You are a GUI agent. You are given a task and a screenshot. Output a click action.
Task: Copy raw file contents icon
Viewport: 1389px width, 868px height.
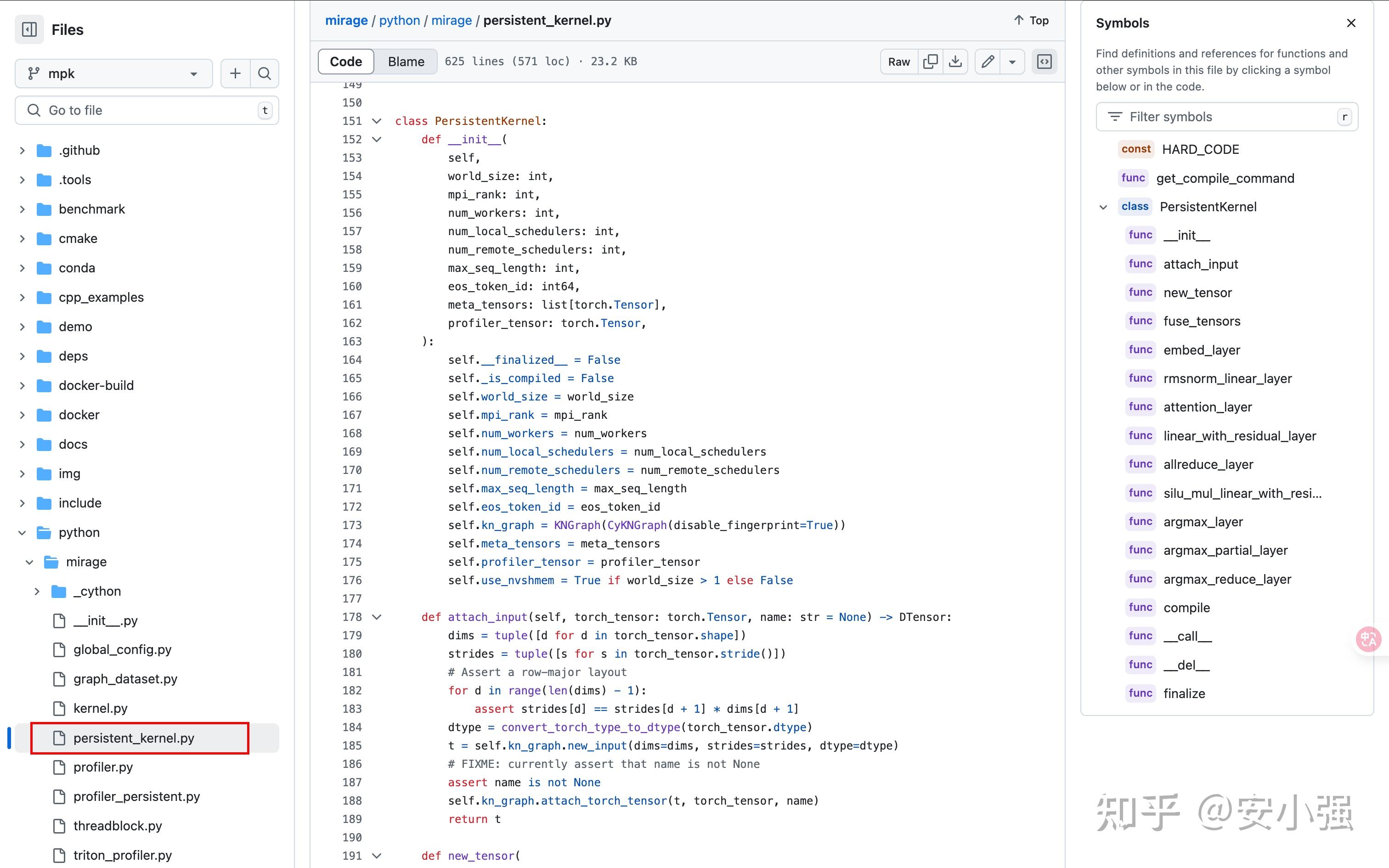coord(931,62)
